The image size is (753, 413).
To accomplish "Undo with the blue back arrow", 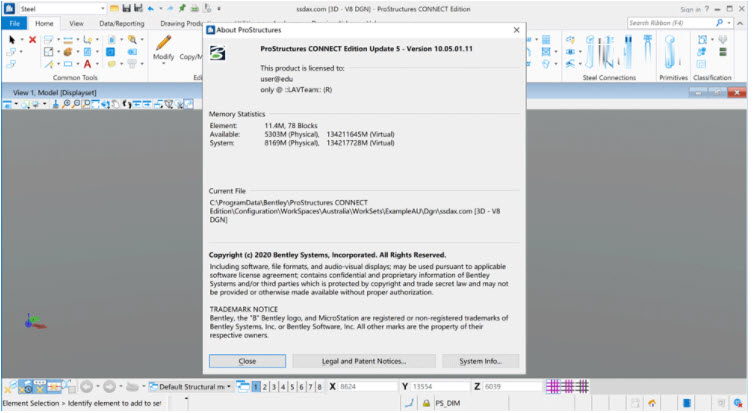I will [151, 9].
